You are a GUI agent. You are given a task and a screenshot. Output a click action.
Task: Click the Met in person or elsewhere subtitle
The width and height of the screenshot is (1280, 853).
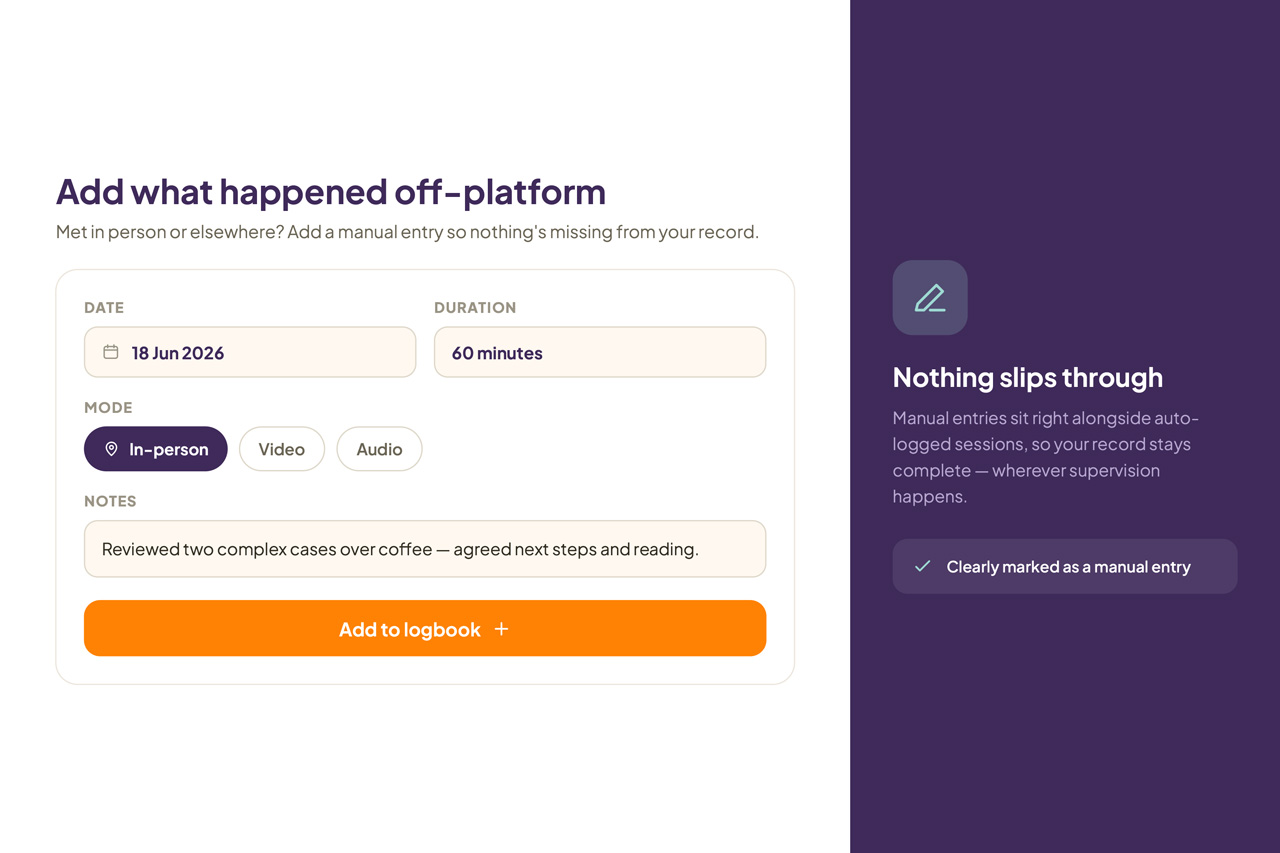pyautogui.click(x=407, y=232)
